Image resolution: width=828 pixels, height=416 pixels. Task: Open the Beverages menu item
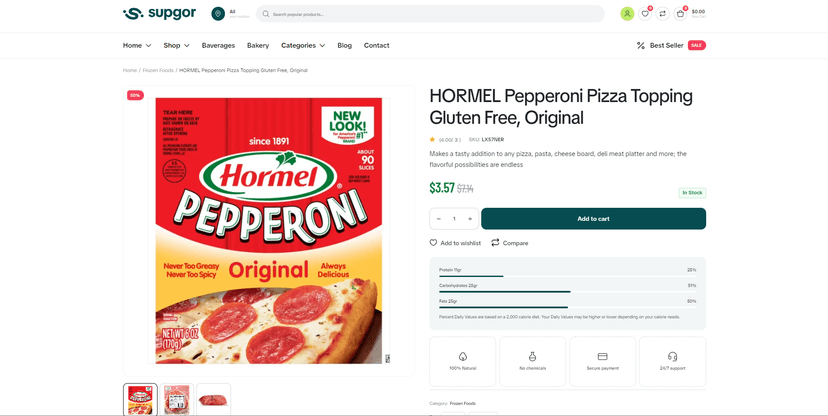tap(218, 45)
